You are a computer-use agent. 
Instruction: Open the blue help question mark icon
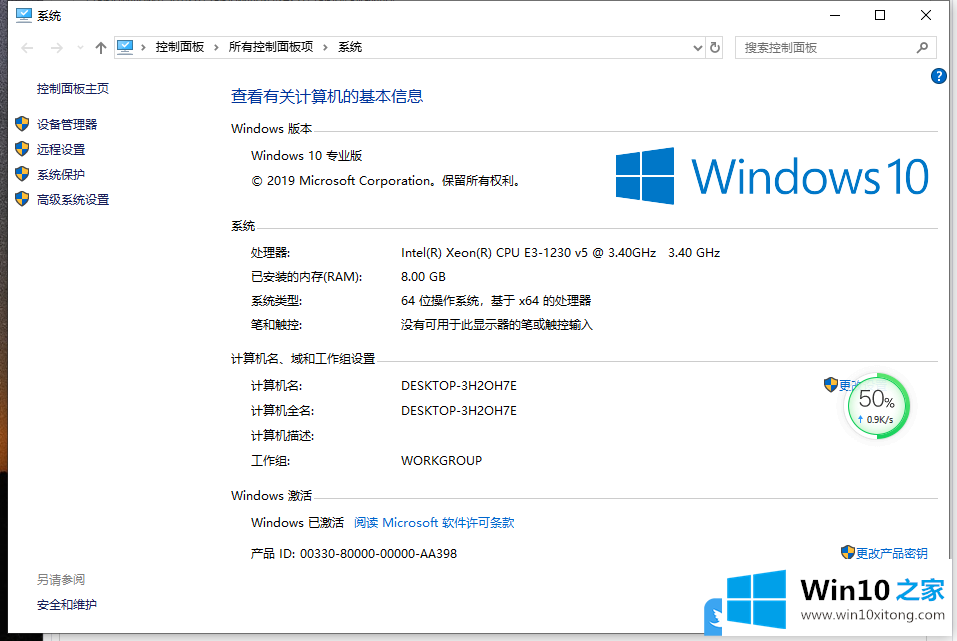[938, 76]
